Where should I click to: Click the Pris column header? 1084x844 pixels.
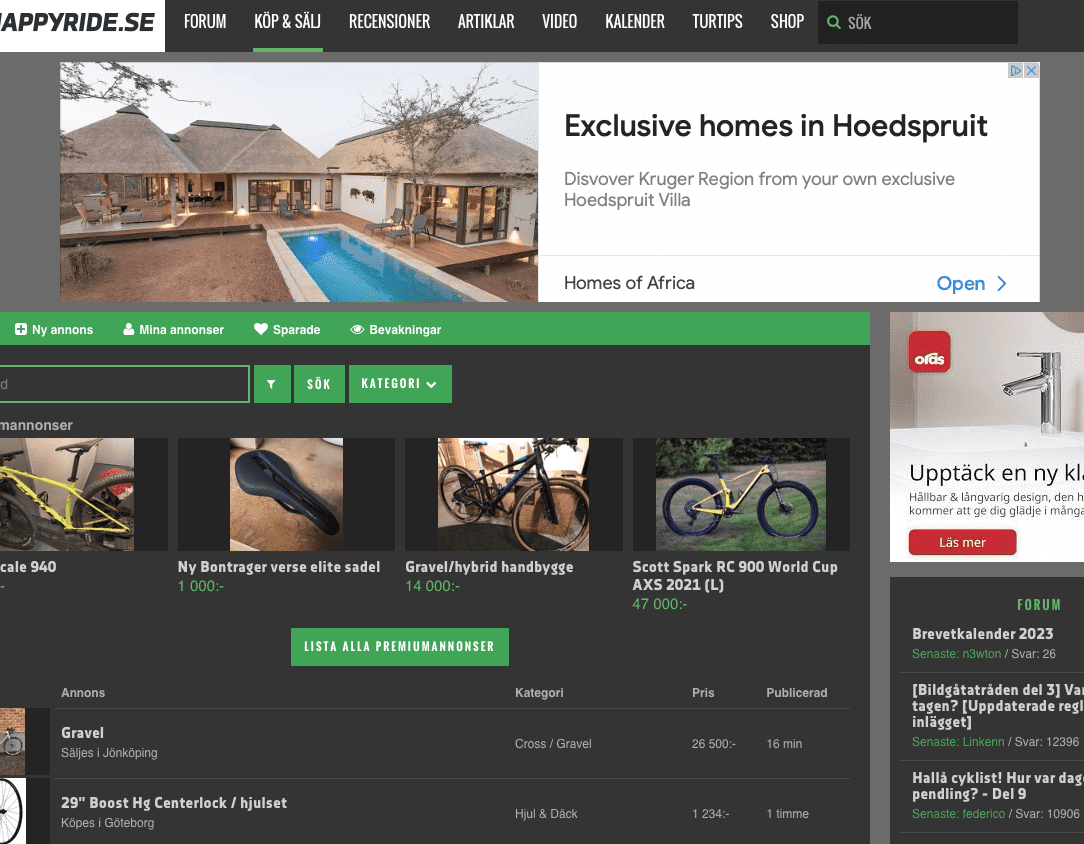702,693
